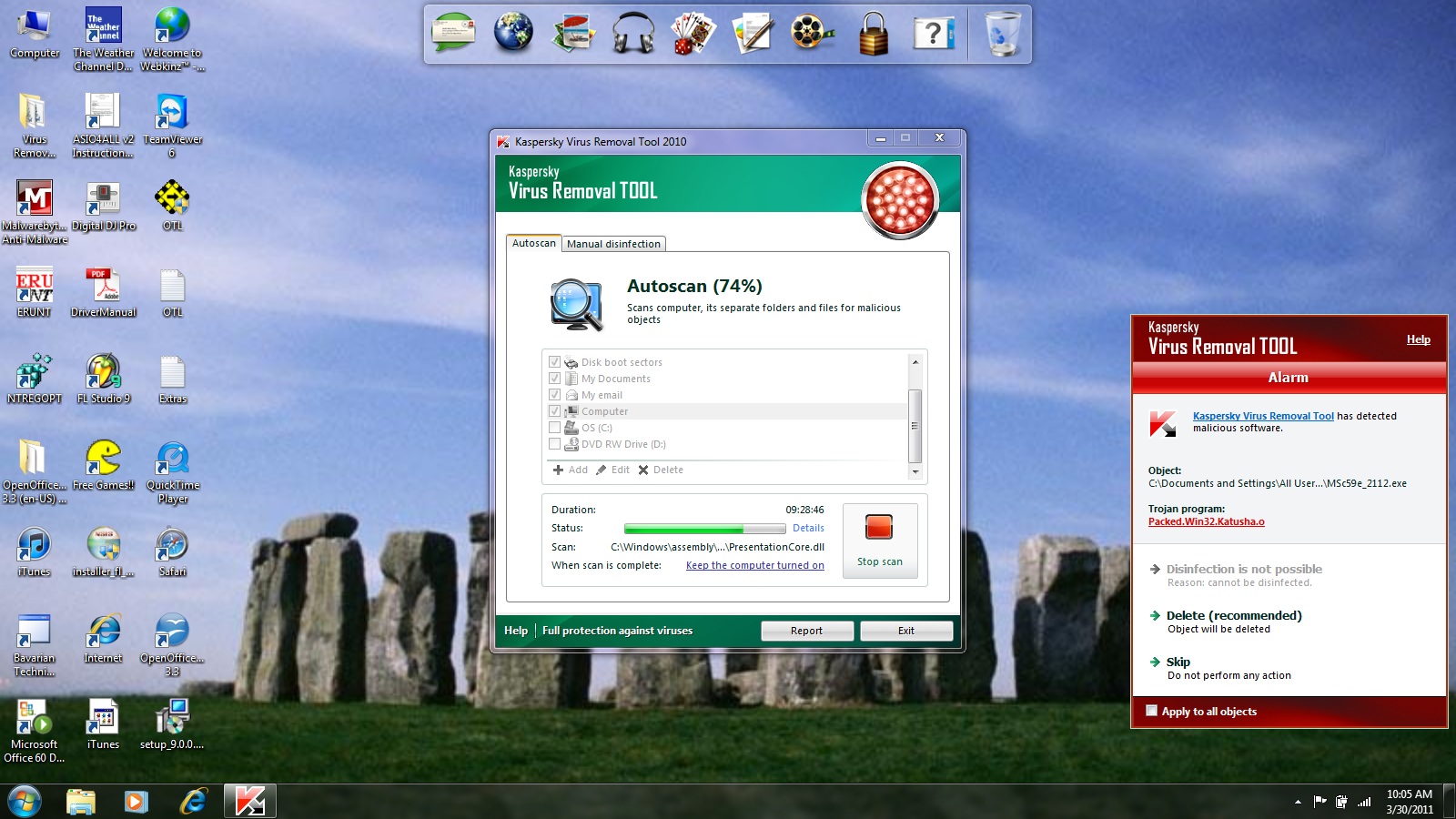This screenshot has width=1456, height=819.
Task: Click the taskbar clock showing 10:05 AM
Action: click(1409, 802)
